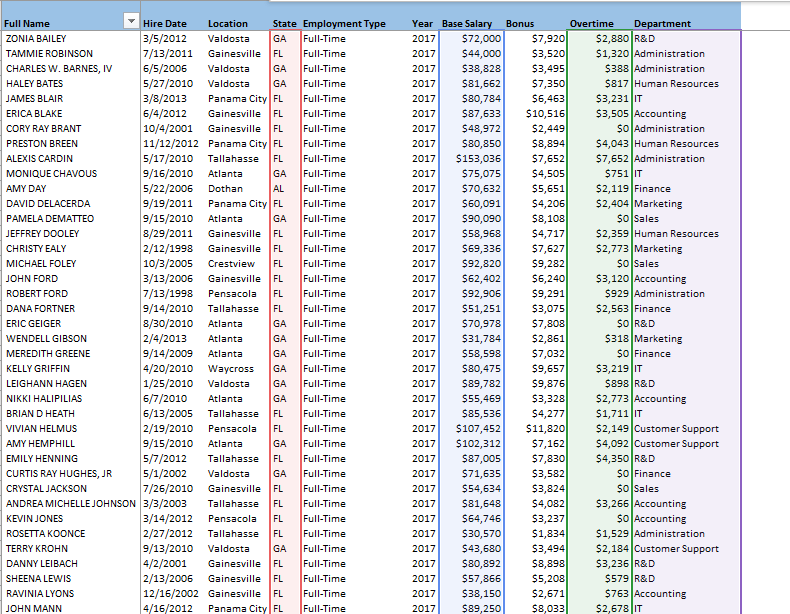This screenshot has width=790, height=614.
Task: Select KEVIN JONES's hire date 3/14/2012
Action: 168,519
